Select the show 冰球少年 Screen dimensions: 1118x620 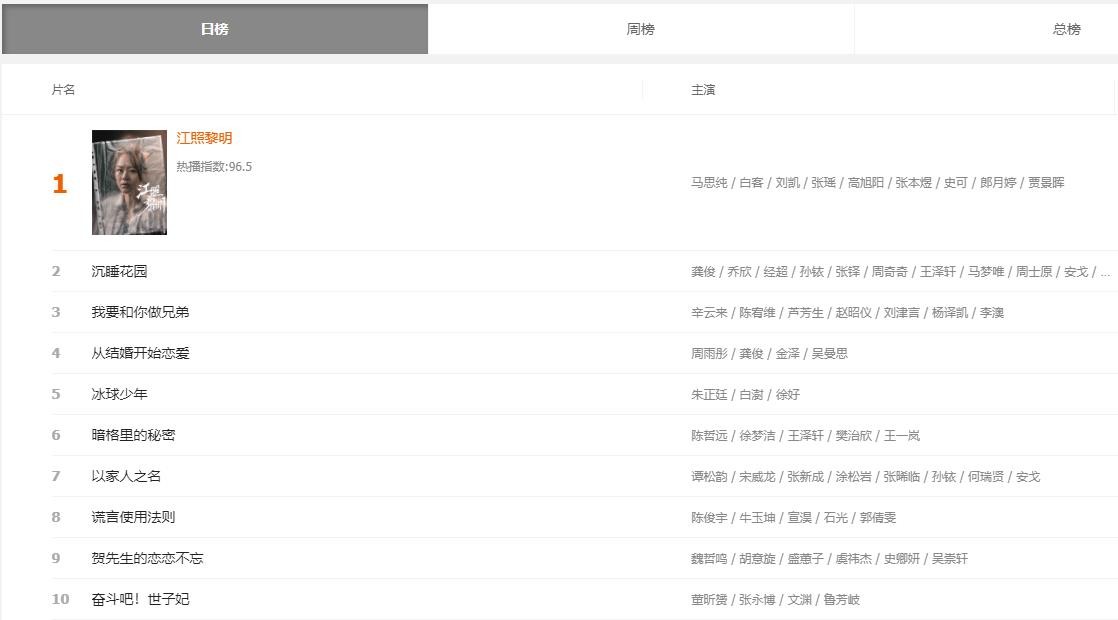[119, 394]
